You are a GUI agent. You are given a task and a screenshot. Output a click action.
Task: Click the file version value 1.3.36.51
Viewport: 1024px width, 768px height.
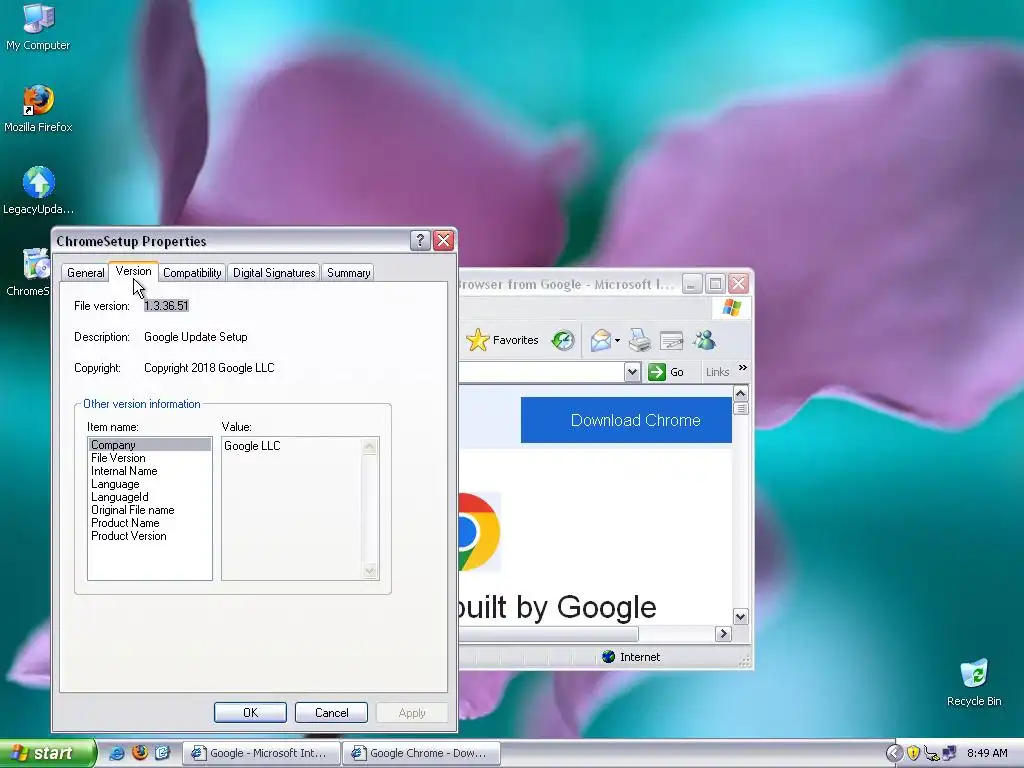click(x=166, y=306)
